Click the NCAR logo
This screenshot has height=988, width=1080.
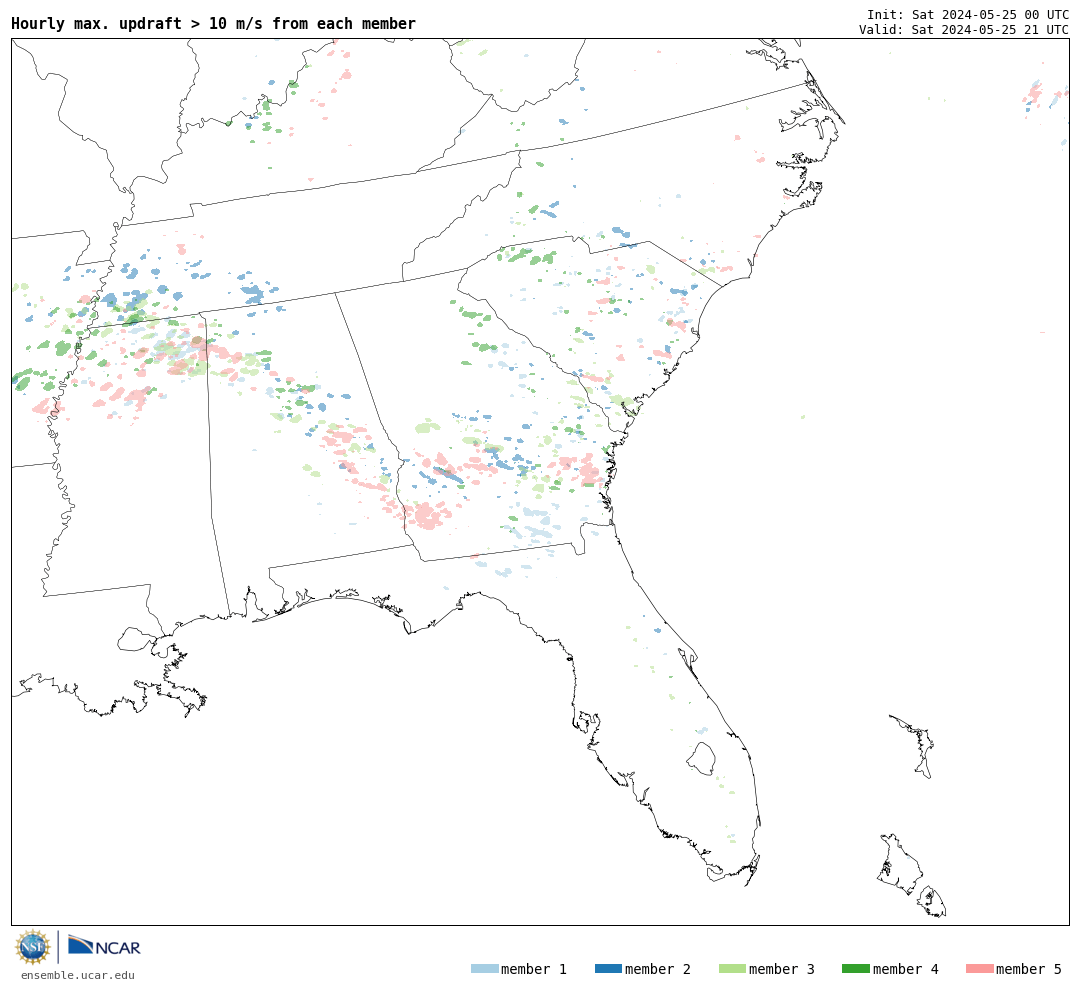click(105, 945)
